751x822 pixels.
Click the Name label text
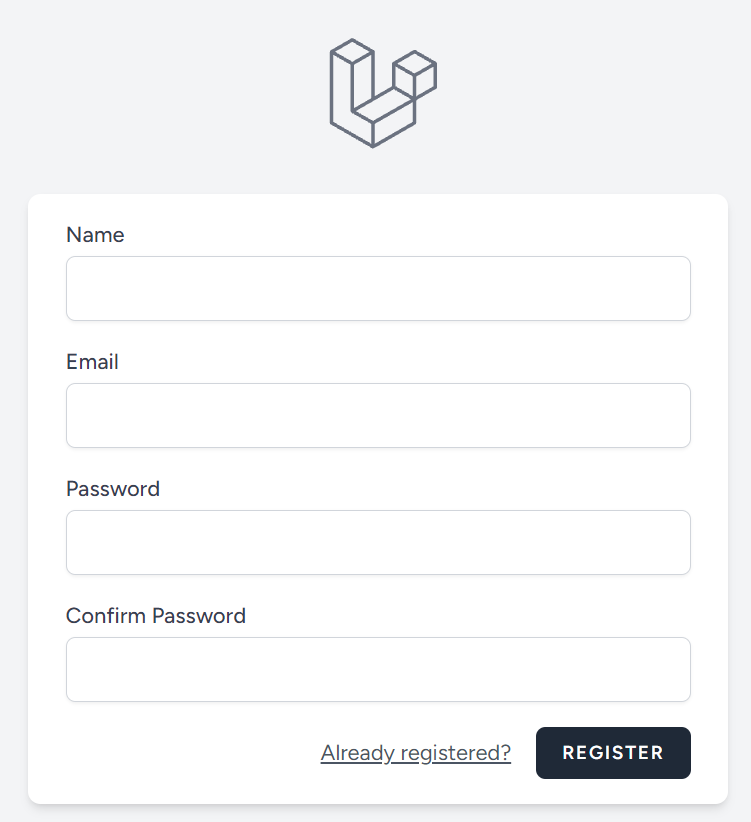click(x=95, y=235)
